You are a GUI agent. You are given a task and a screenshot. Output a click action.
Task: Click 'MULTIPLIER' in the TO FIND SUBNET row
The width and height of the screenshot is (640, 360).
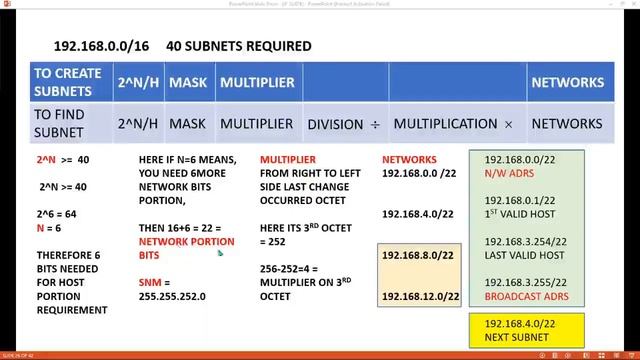(256, 124)
